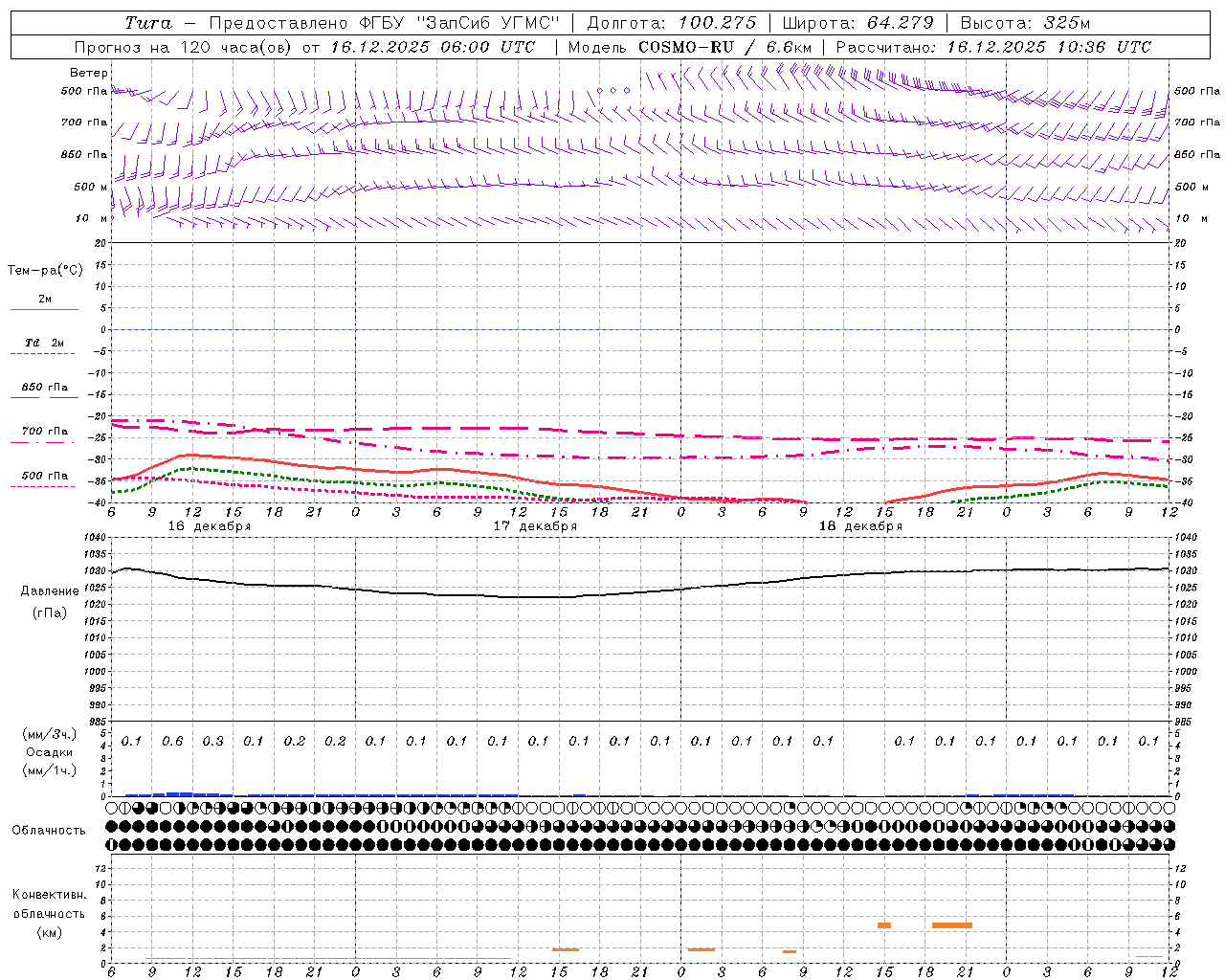Click the 'Широта: 64.279' header field
This screenshot has height=980, width=1225.
pos(857,23)
